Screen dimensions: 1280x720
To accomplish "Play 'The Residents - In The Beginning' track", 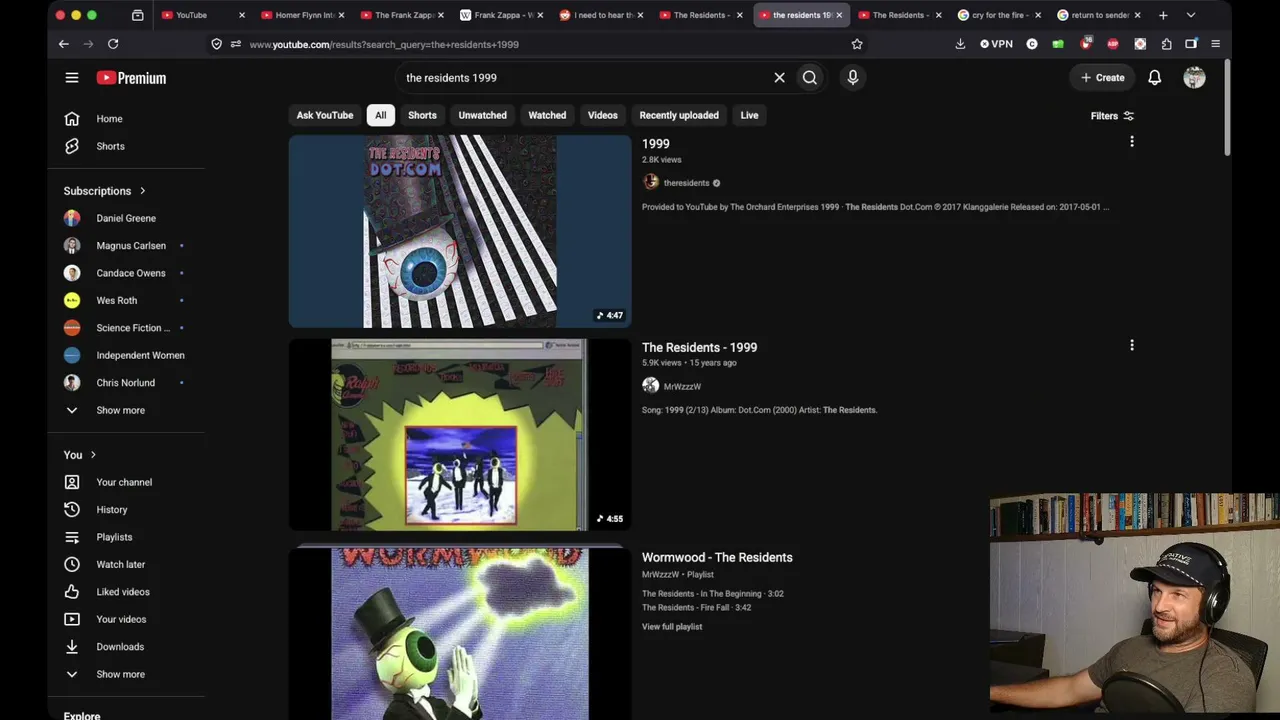I will click(712, 594).
